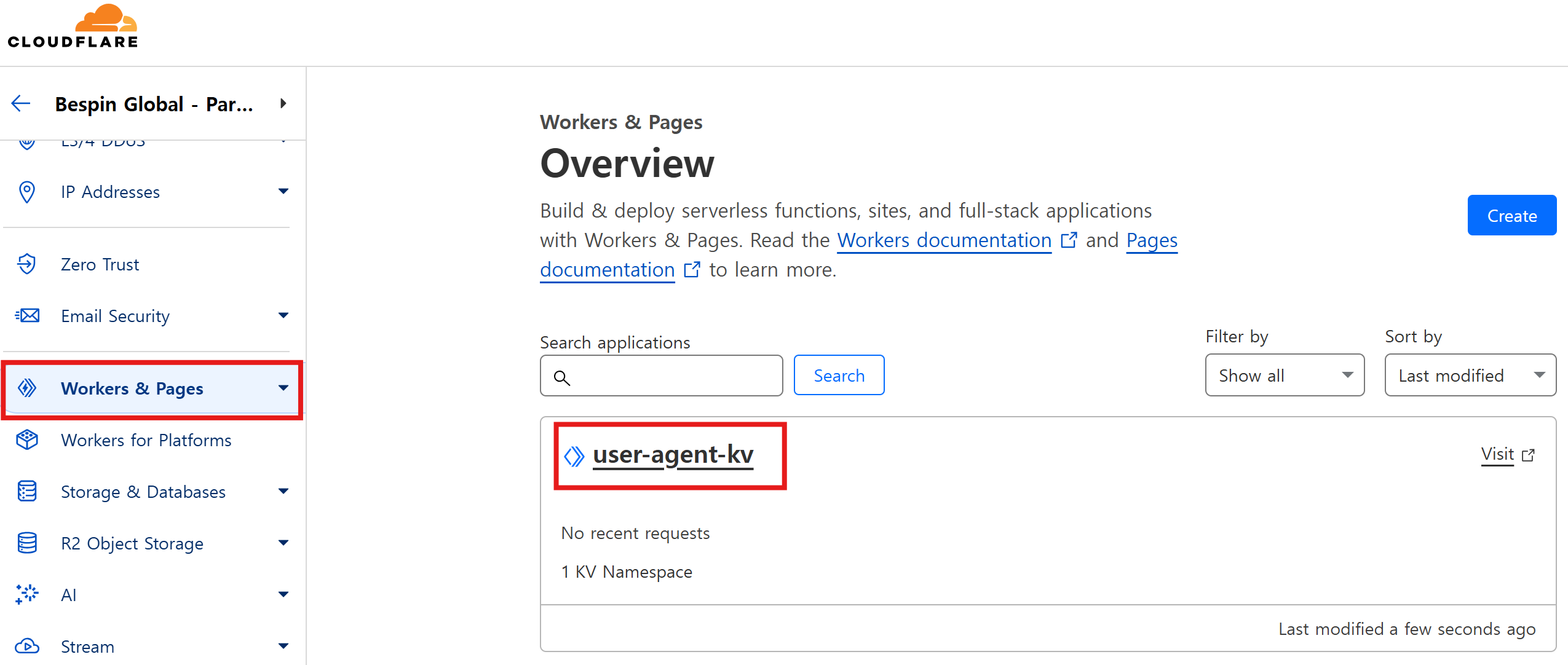Click the Workers for Platforms cube icon
This screenshot has height=665, width=1568.
[x=27, y=440]
